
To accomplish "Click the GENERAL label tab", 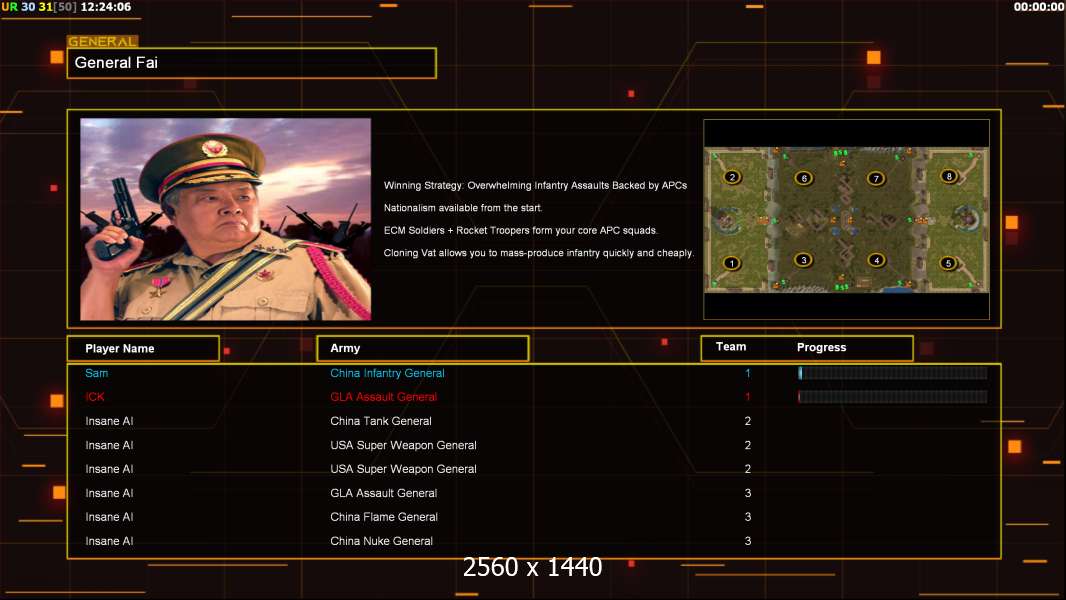I will pos(103,41).
